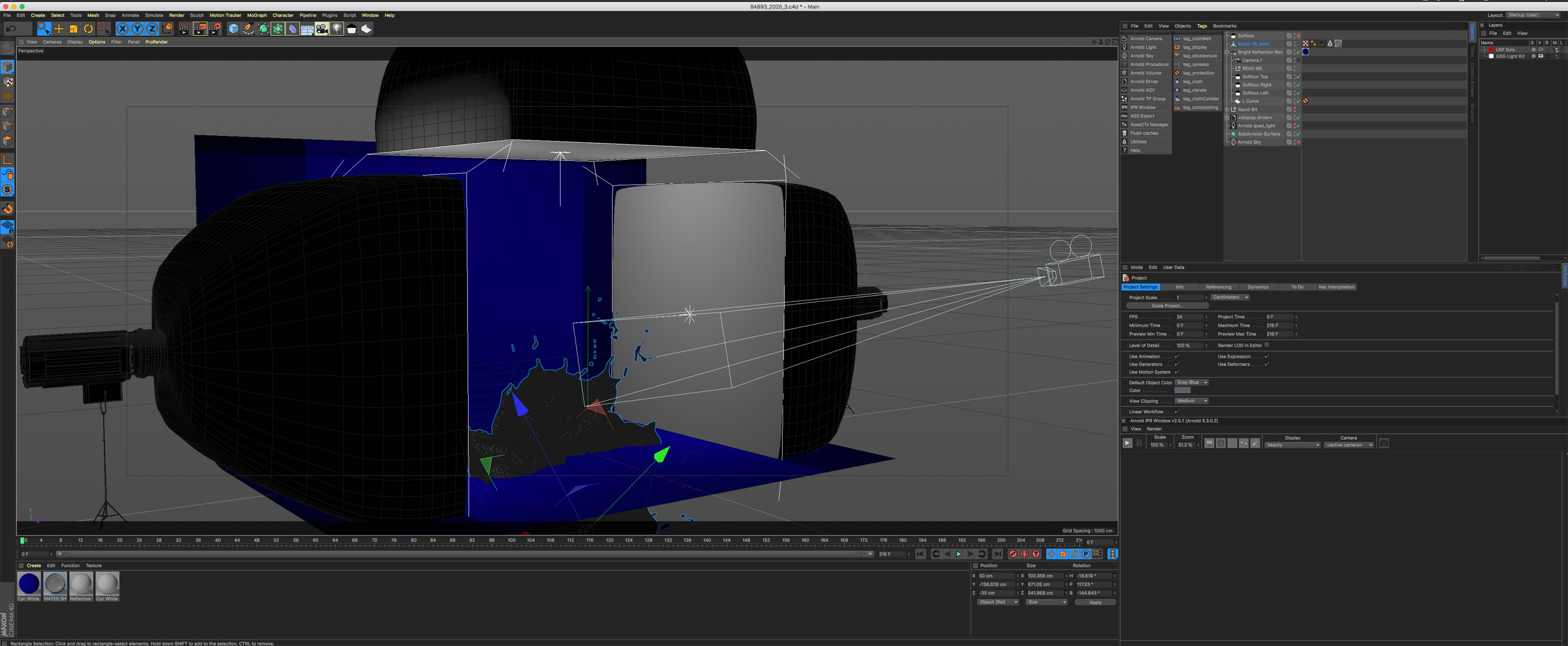
Task: Open Edit Render Settings clapperboard icon
Action: click(x=214, y=28)
